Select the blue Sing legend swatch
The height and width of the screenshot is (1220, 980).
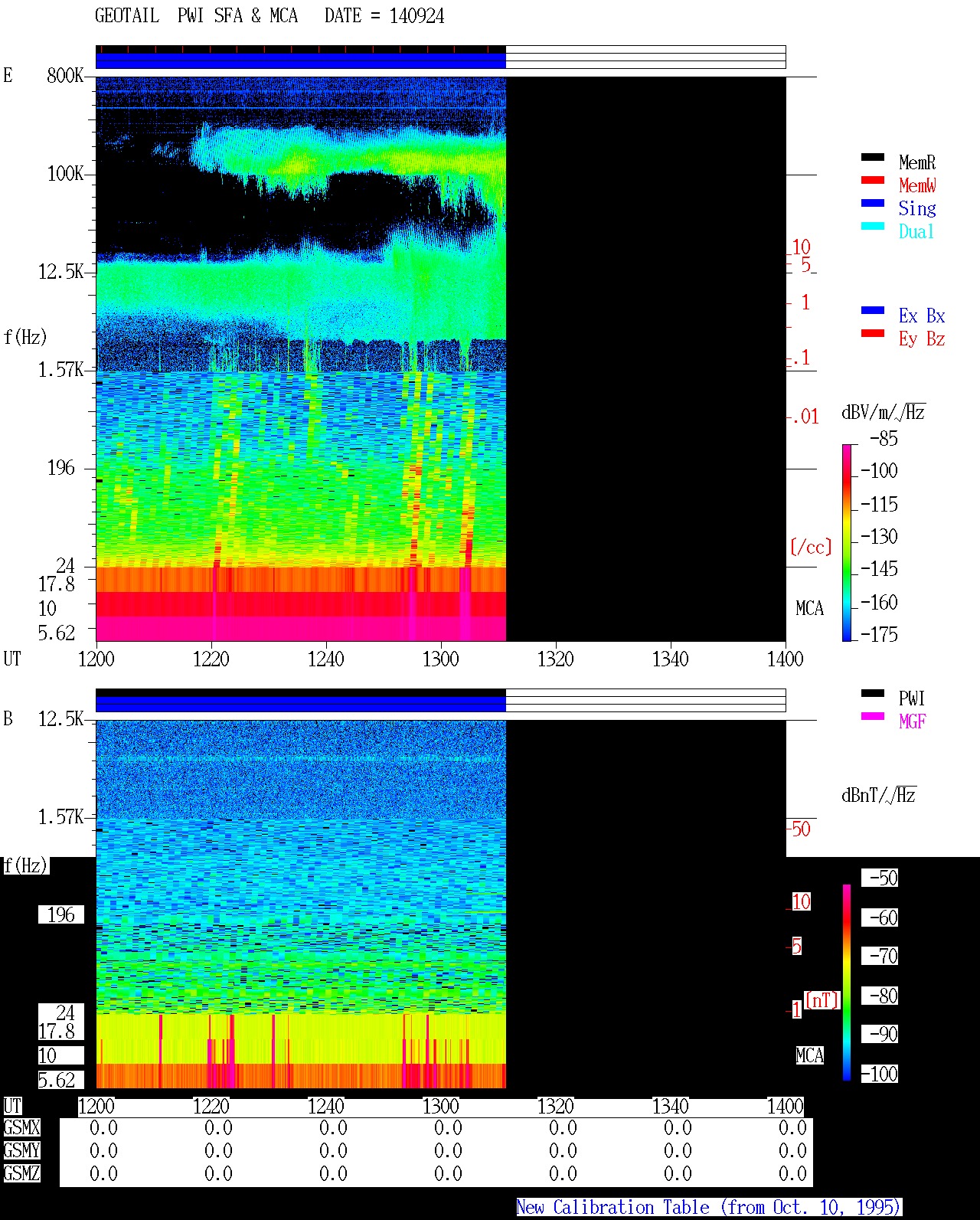873,203
